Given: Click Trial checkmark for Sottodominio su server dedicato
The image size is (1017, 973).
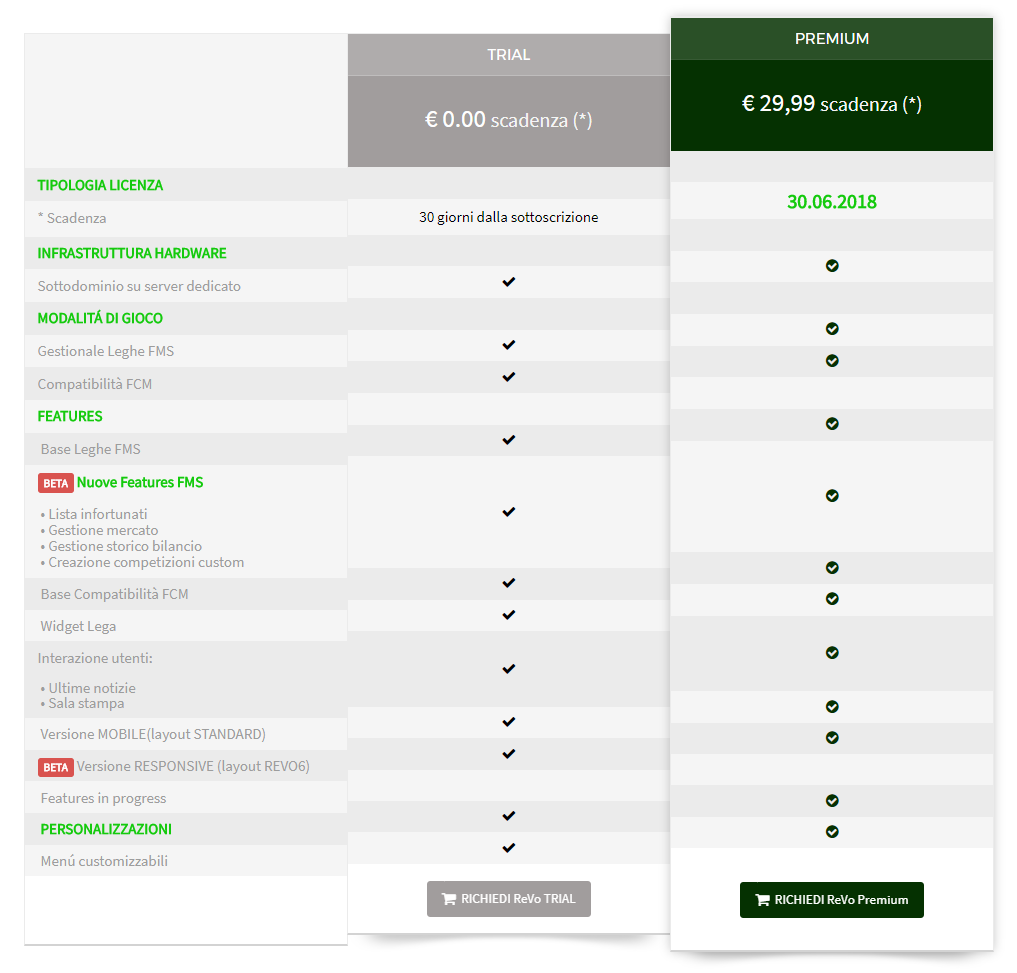Looking at the screenshot, I should click(508, 282).
